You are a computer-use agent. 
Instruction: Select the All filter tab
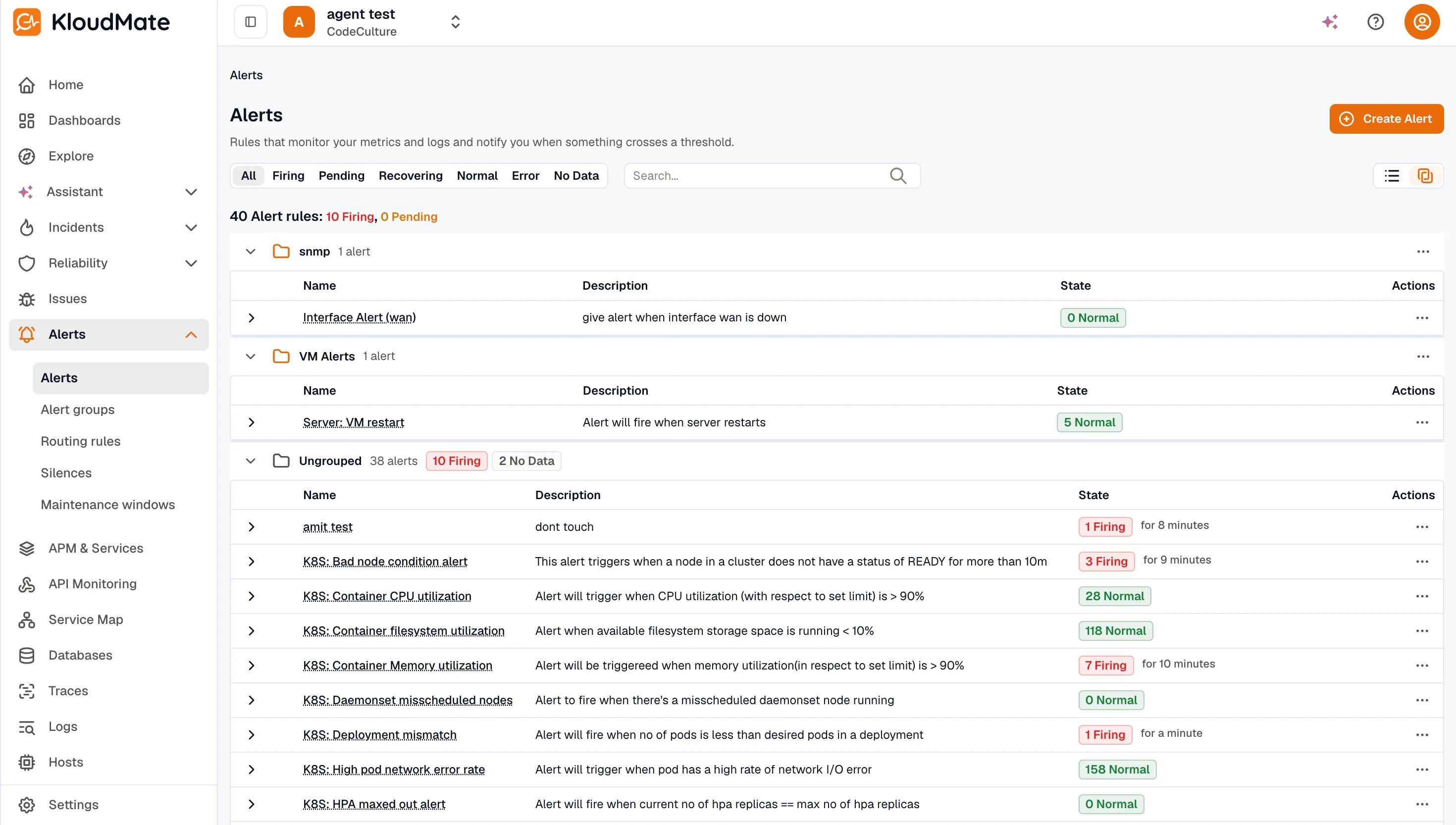(248, 176)
